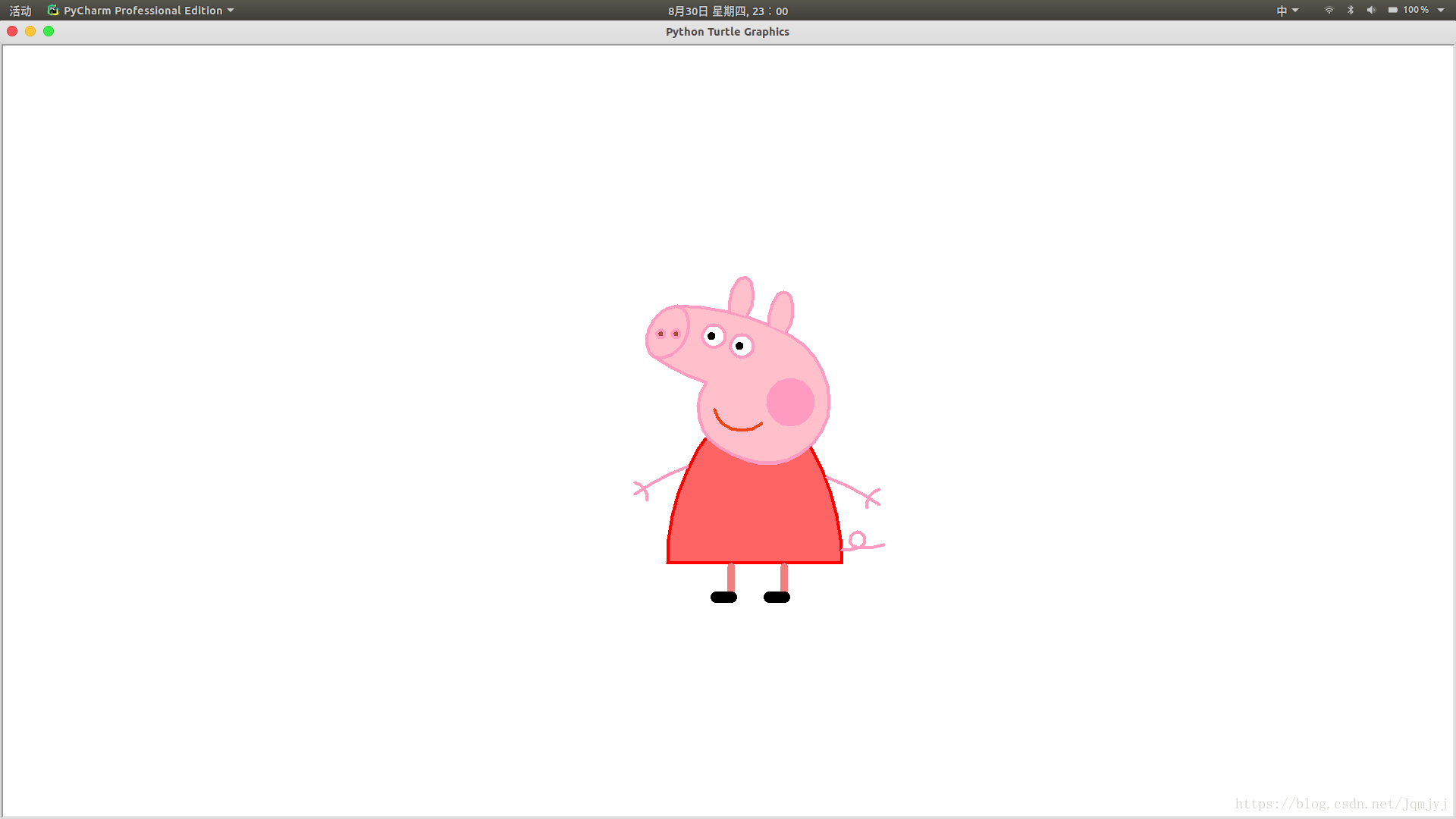
Task: Open the date and time calendar
Action: point(727,11)
